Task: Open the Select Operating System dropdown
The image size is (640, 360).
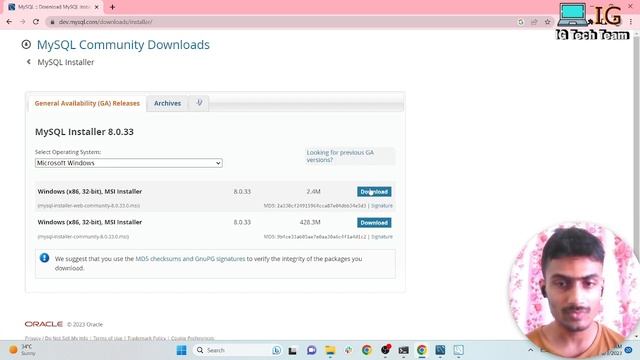Action: tap(129, 163)
